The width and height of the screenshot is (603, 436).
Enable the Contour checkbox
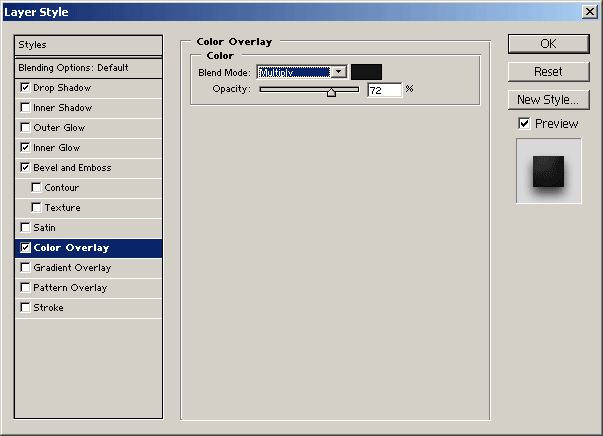click(x=37, y=188)
